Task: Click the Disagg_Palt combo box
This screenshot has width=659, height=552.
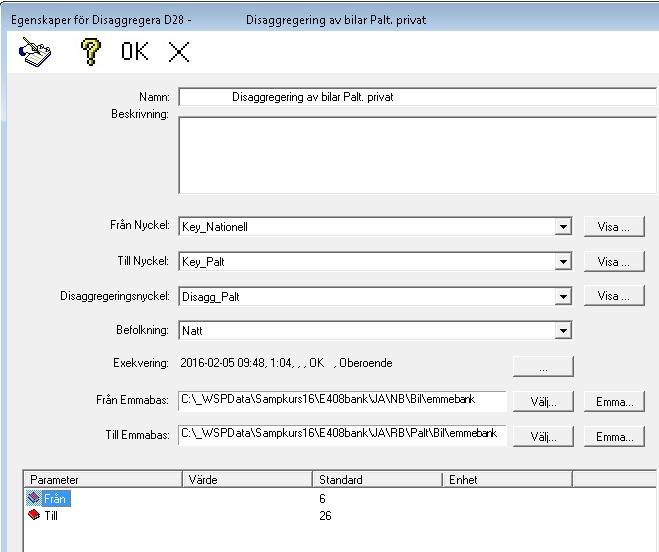Action: point(375,297)
